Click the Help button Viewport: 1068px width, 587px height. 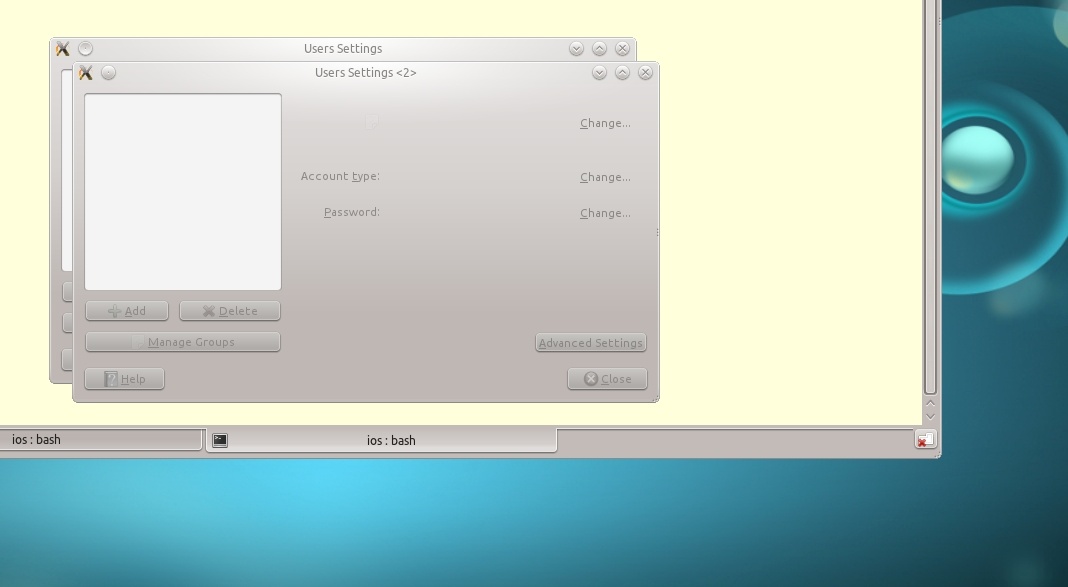click(125, 379)
